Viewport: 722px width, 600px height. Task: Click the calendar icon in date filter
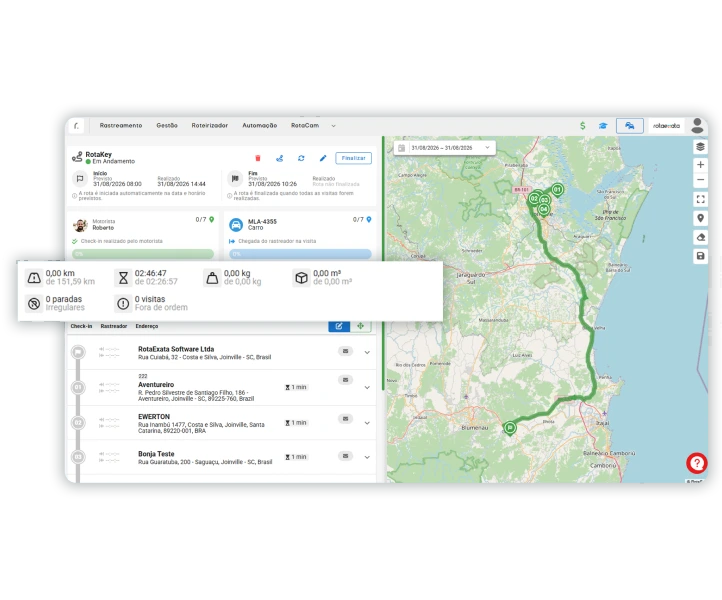[x=402, y=148]
